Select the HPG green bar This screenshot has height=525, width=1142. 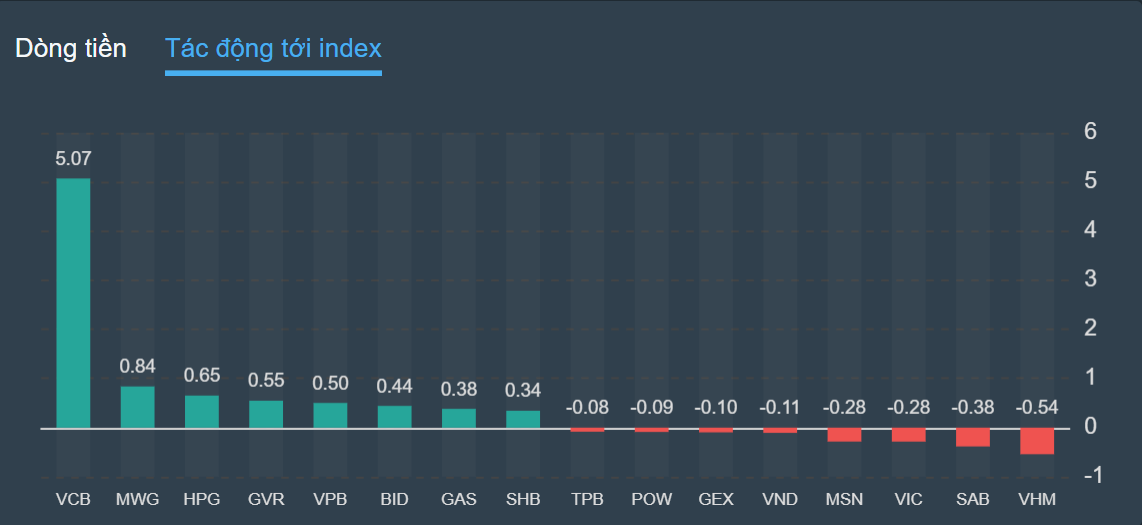tap(201, 412)
